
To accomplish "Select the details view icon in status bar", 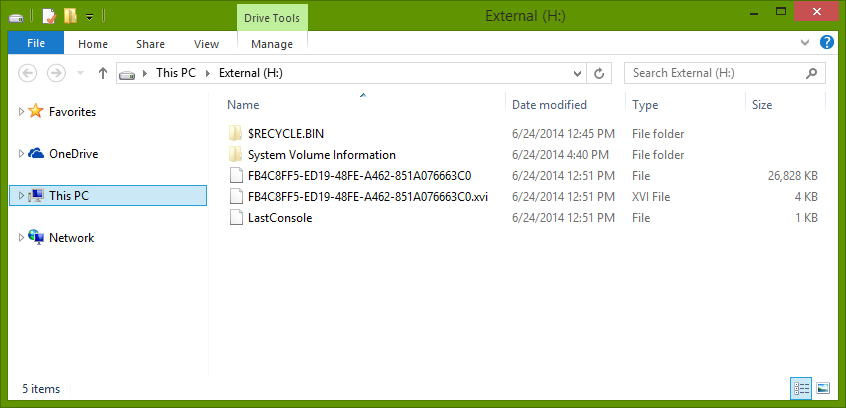I will 801,388.
